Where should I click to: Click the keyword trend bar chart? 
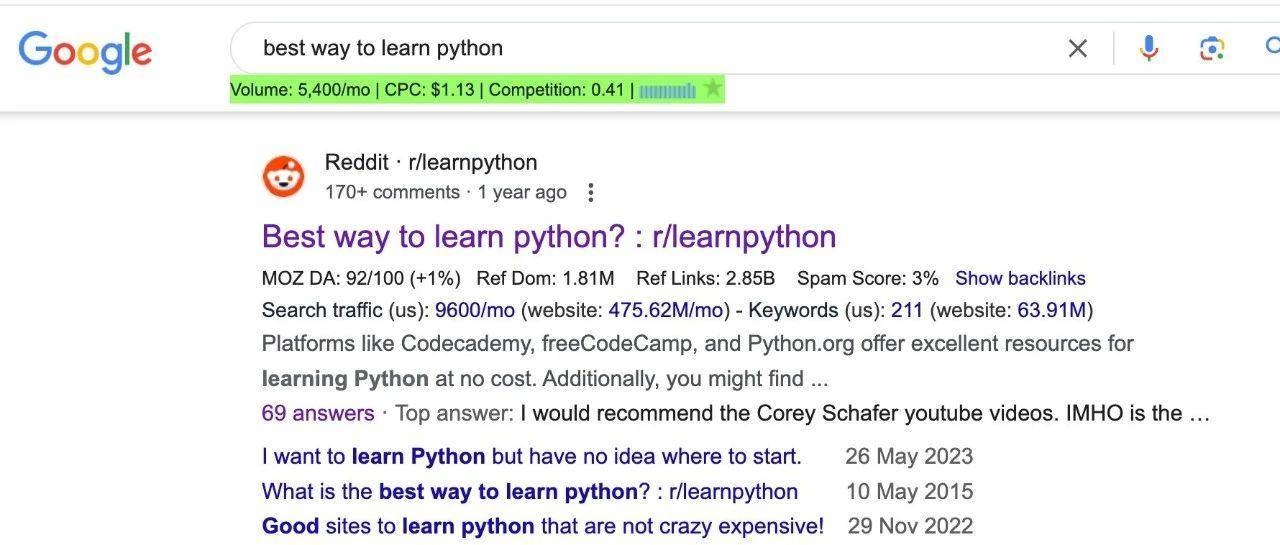click(x=667, y=91)
